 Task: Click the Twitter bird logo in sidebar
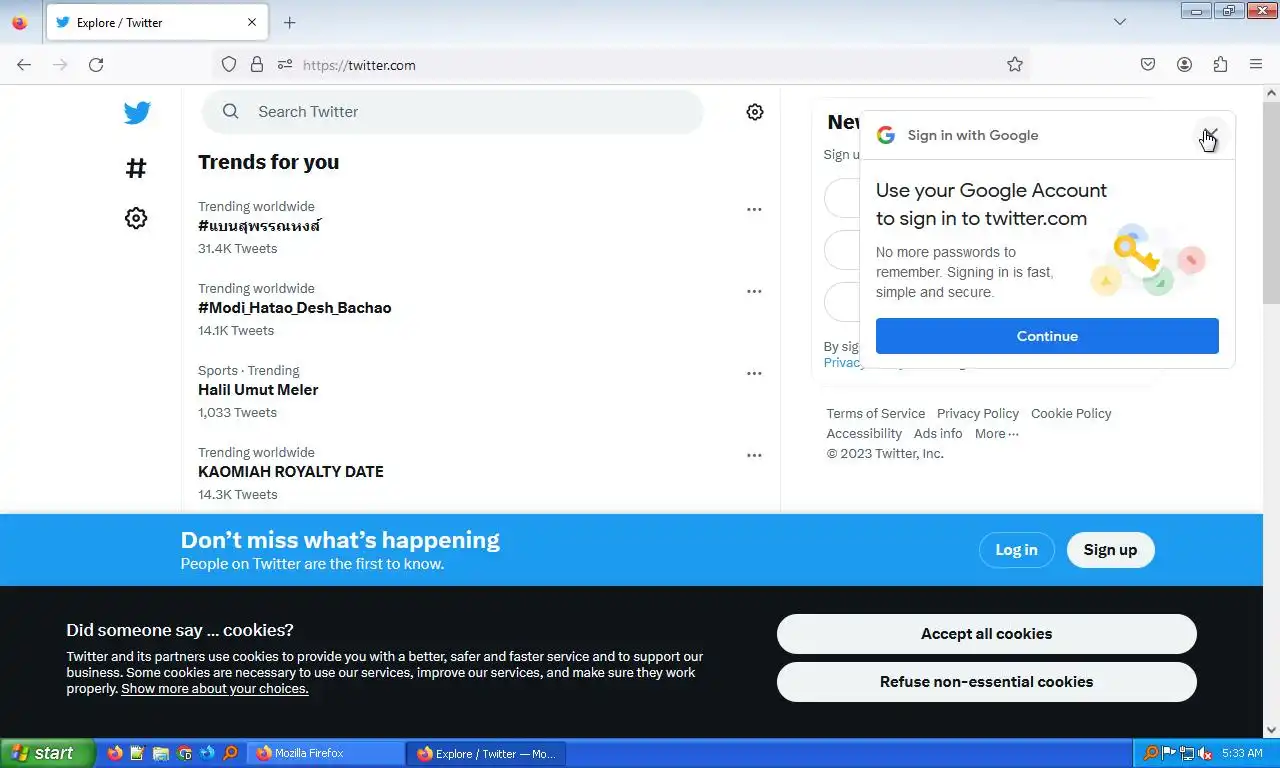(137, 112)
